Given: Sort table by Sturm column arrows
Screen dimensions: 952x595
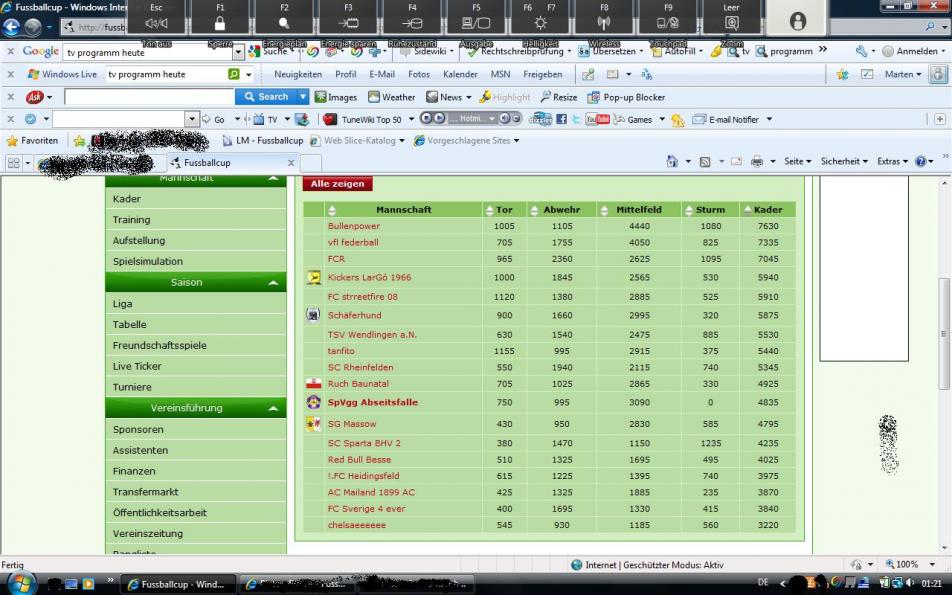Looking at the screenshot, I should (x=689, y=210).
